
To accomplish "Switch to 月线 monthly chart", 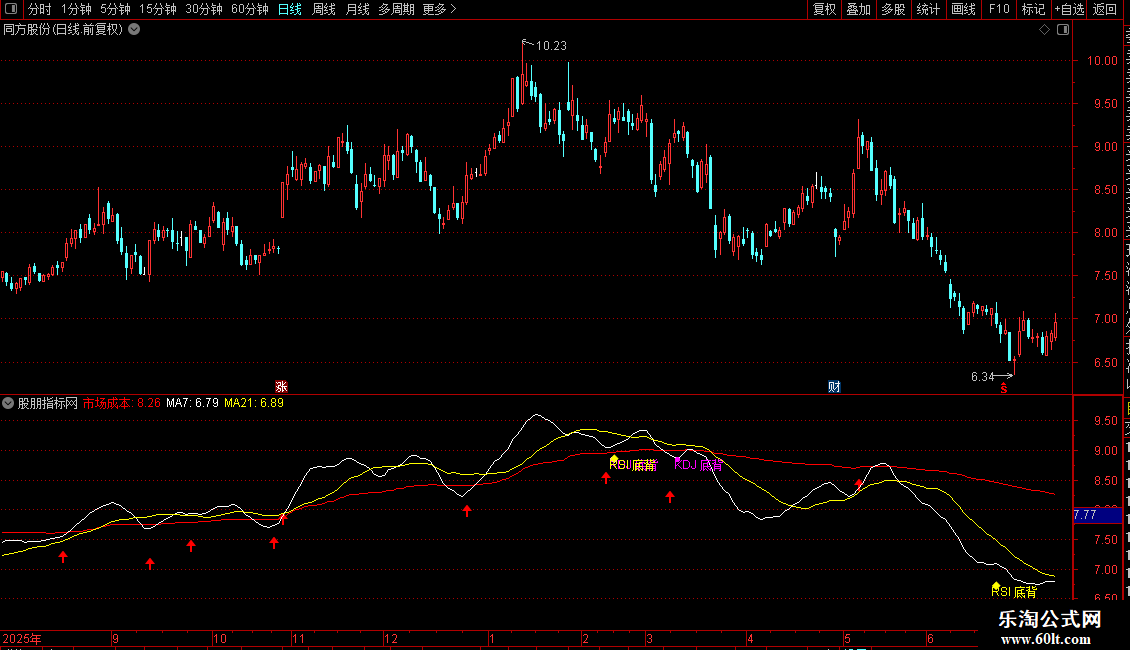I will (x=357, y=9).
